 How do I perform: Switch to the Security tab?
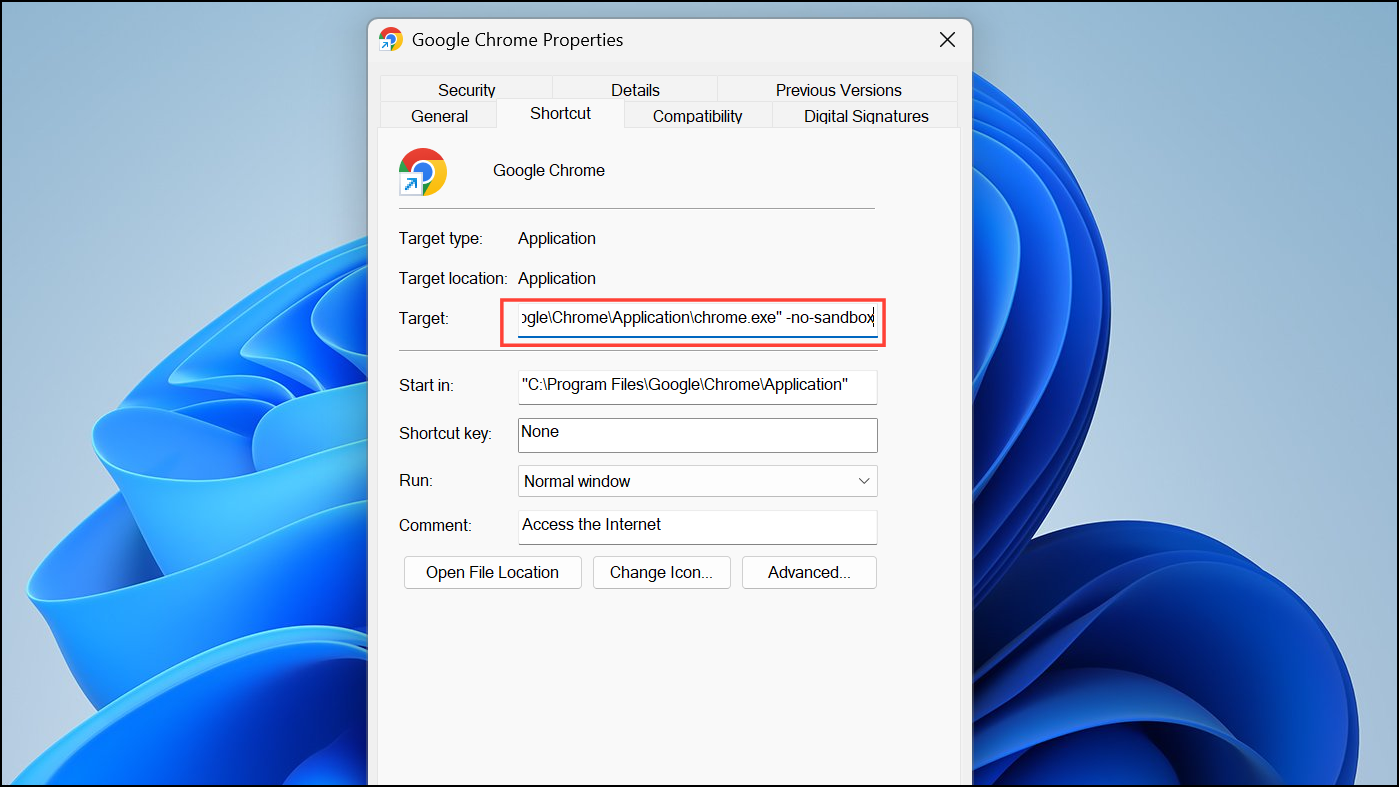pos(466,89)
